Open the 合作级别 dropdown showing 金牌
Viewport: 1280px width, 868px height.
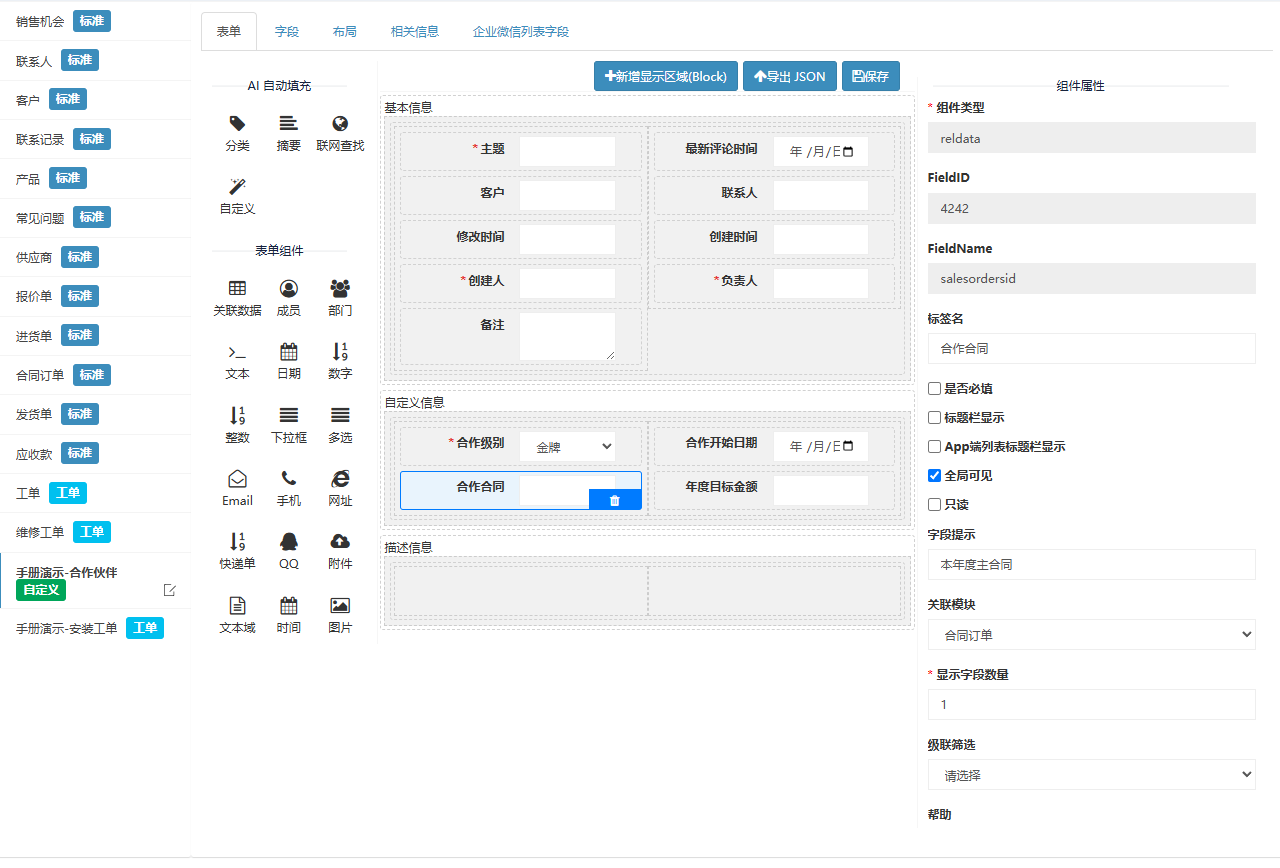pos(567,447)
